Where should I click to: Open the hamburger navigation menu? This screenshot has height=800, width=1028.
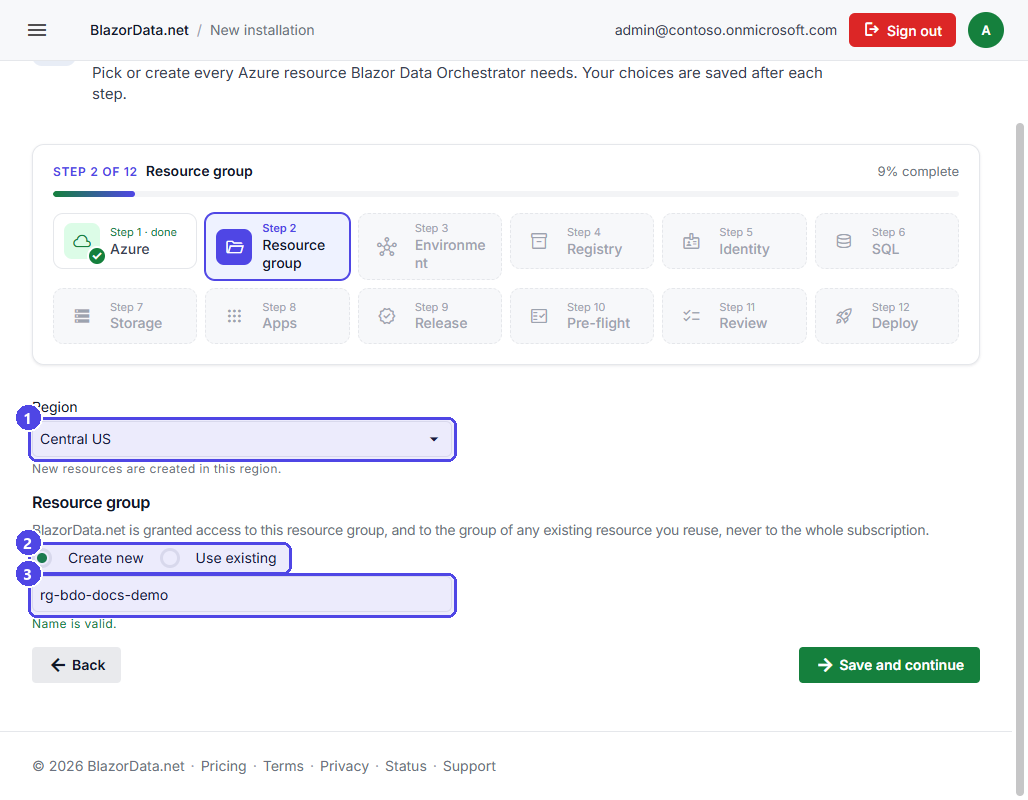click(37, 30)
